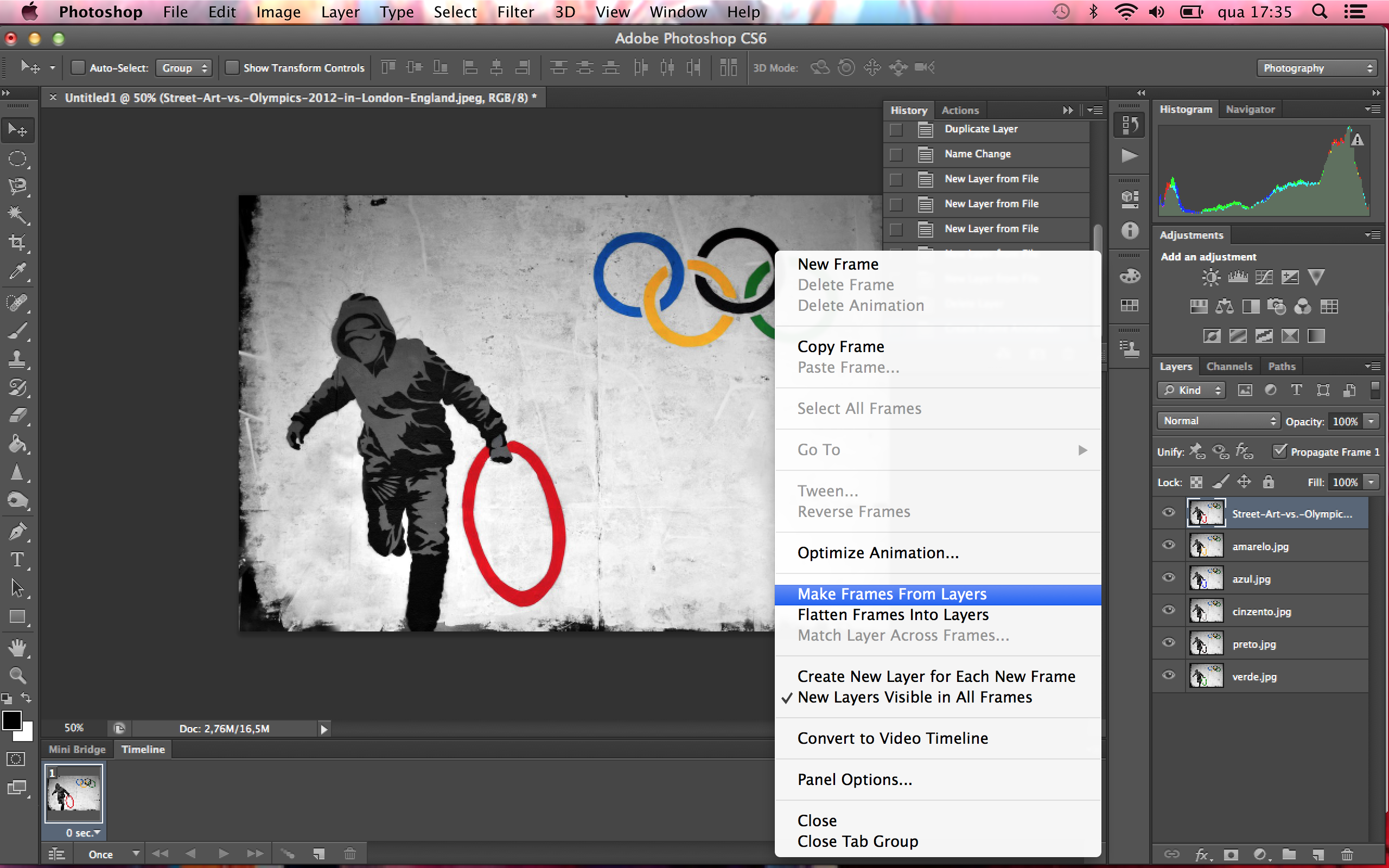The width and height of the screenshot is (1389, 868).
Task: Open the Auto-Select Group dropdown
Action: point(184,68)
